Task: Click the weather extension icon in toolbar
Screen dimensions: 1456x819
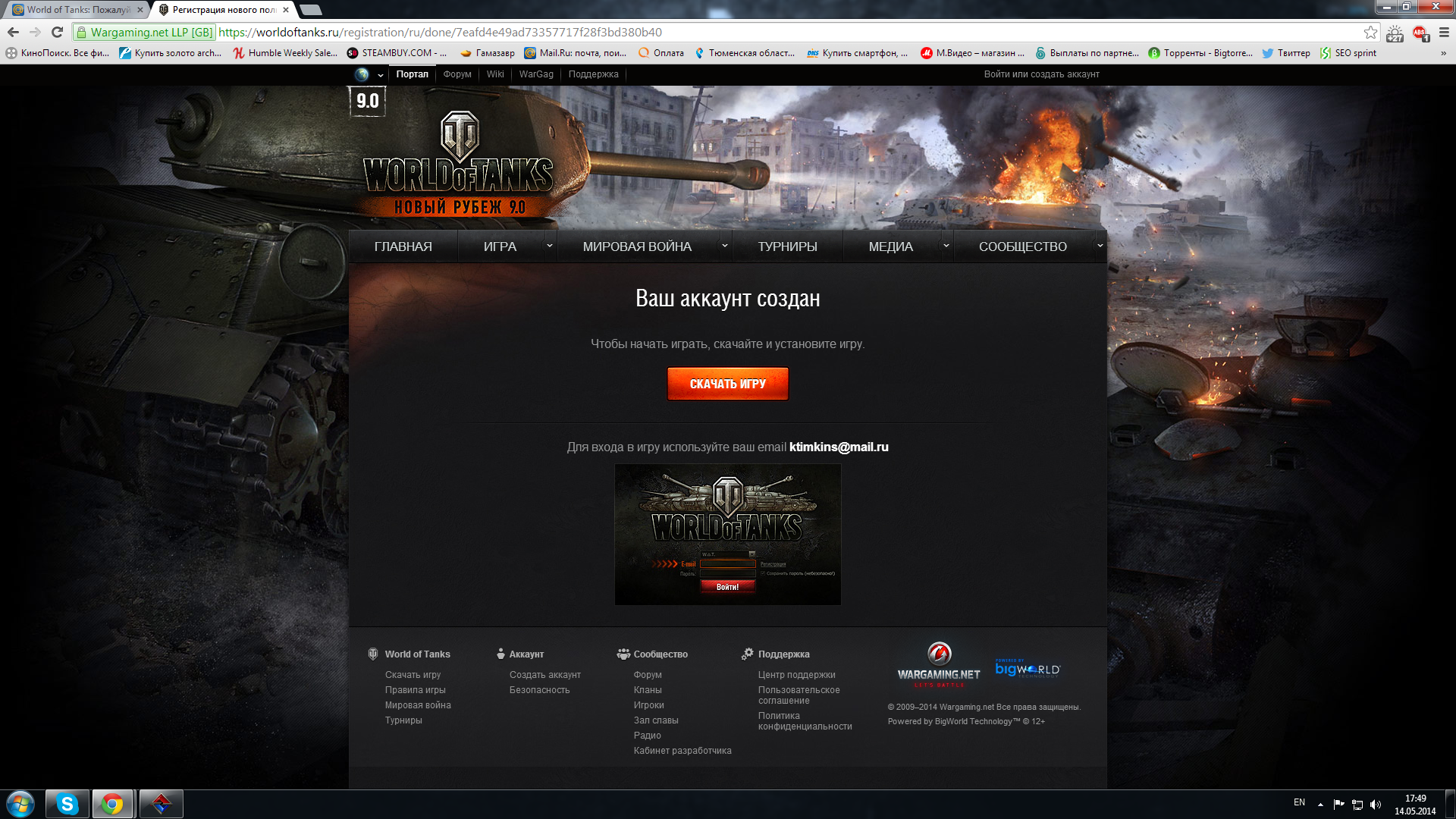Action: (x=1395, y=33)
